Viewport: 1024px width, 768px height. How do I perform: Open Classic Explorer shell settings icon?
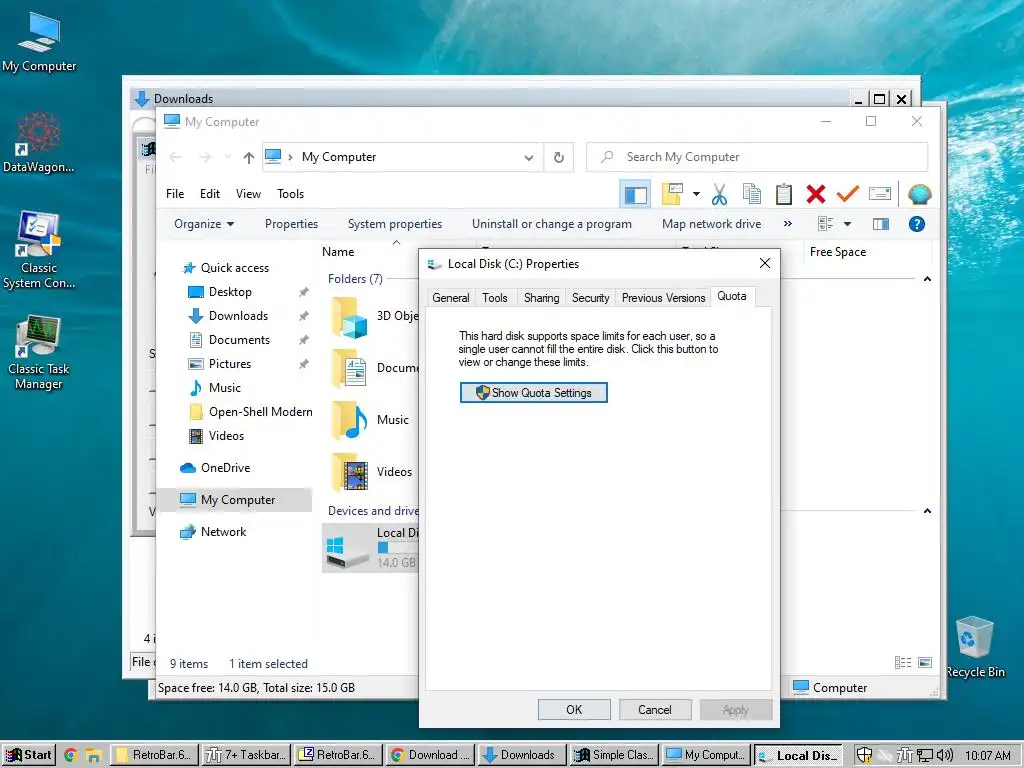point(920,194)
